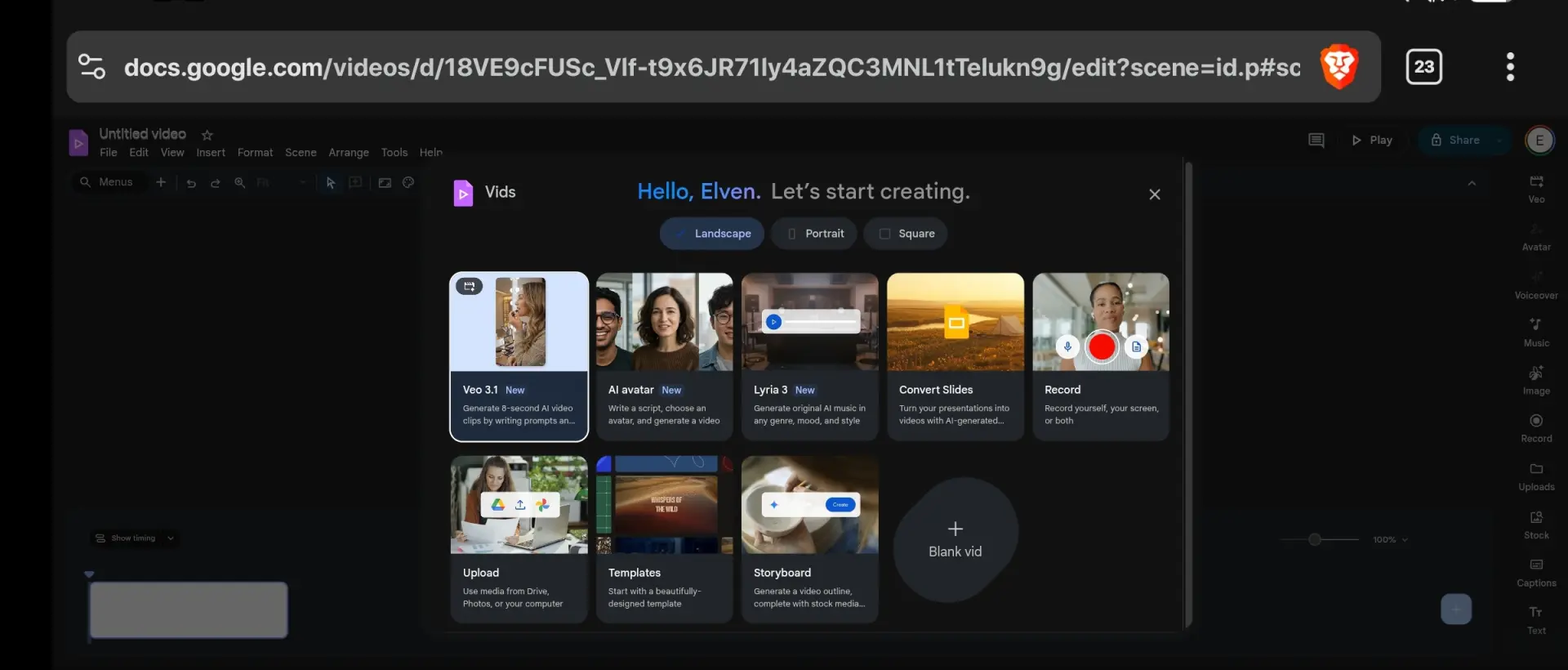Screen dimensions: 1568x670
Task: Open the account avatar labeled E
Action: [x=1540, y=140]
